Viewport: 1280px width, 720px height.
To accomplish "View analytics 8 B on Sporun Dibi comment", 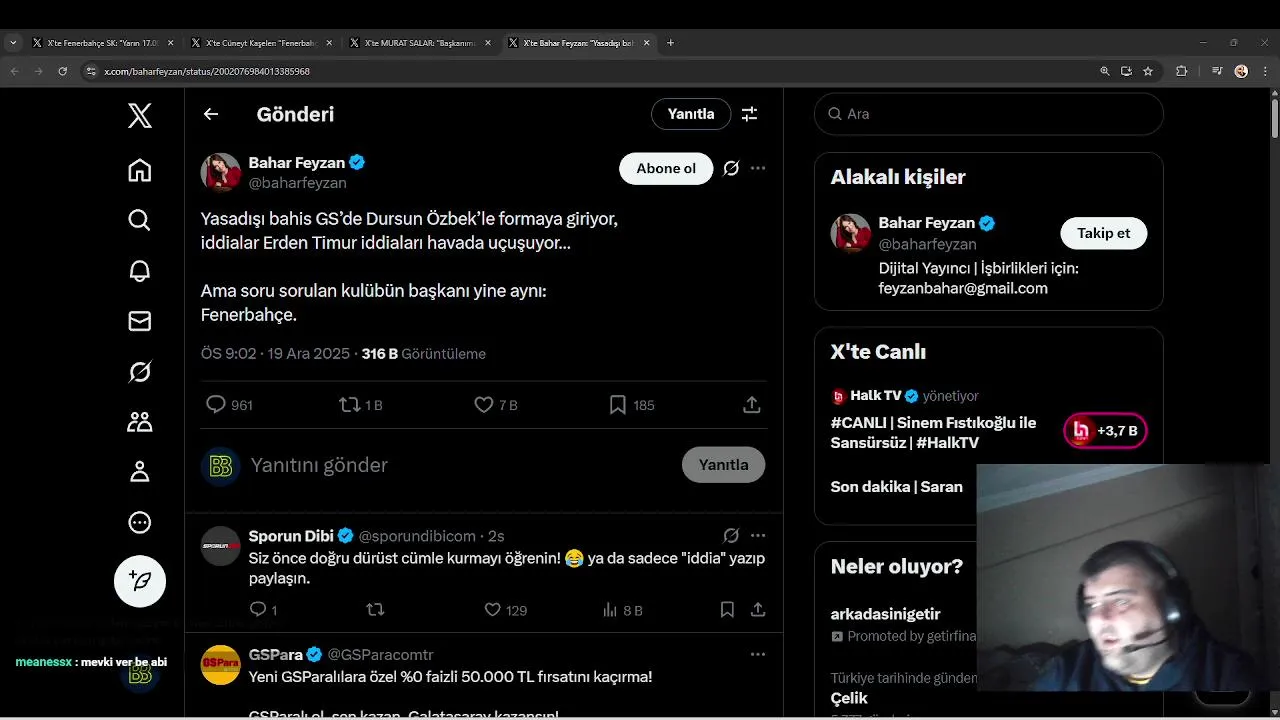I will coord(623,609).
